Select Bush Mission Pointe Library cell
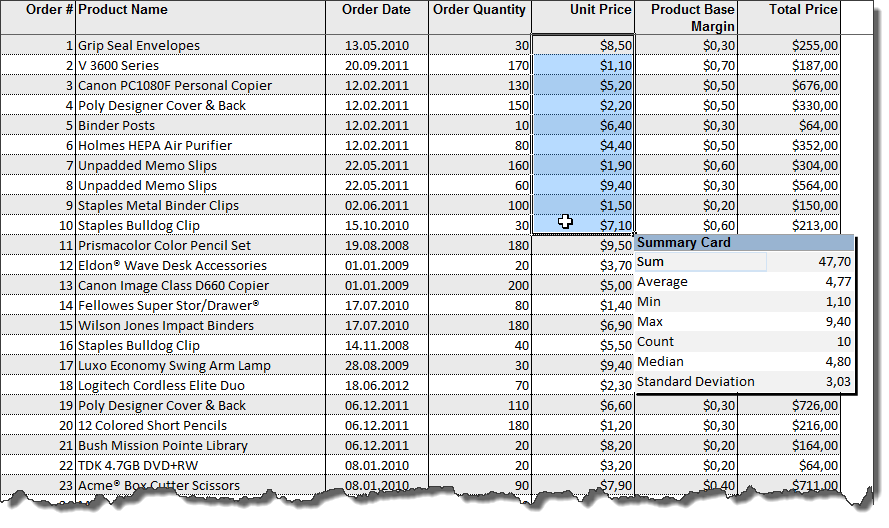This screenshot has width=889, height=528. [200, 446]
